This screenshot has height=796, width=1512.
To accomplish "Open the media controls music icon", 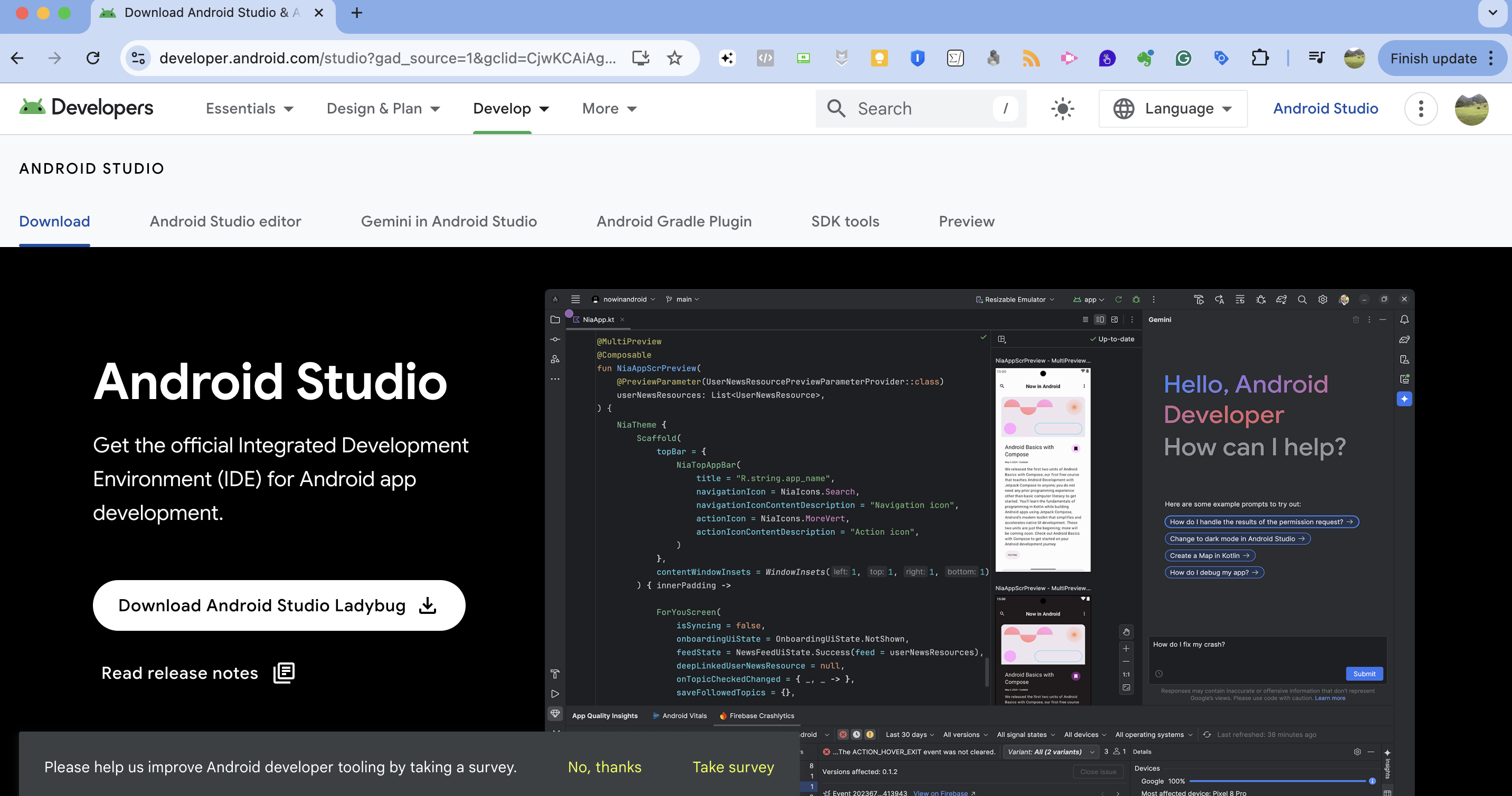I will (1317, 58).
